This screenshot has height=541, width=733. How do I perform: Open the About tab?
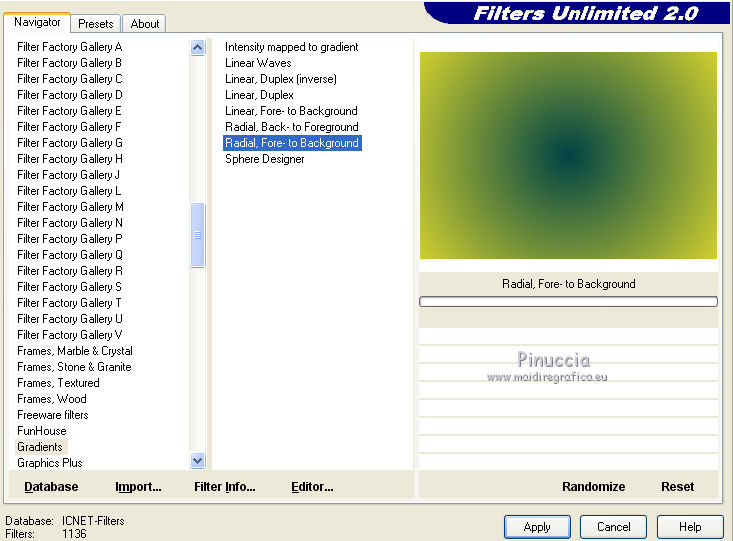tap(144, 24)
